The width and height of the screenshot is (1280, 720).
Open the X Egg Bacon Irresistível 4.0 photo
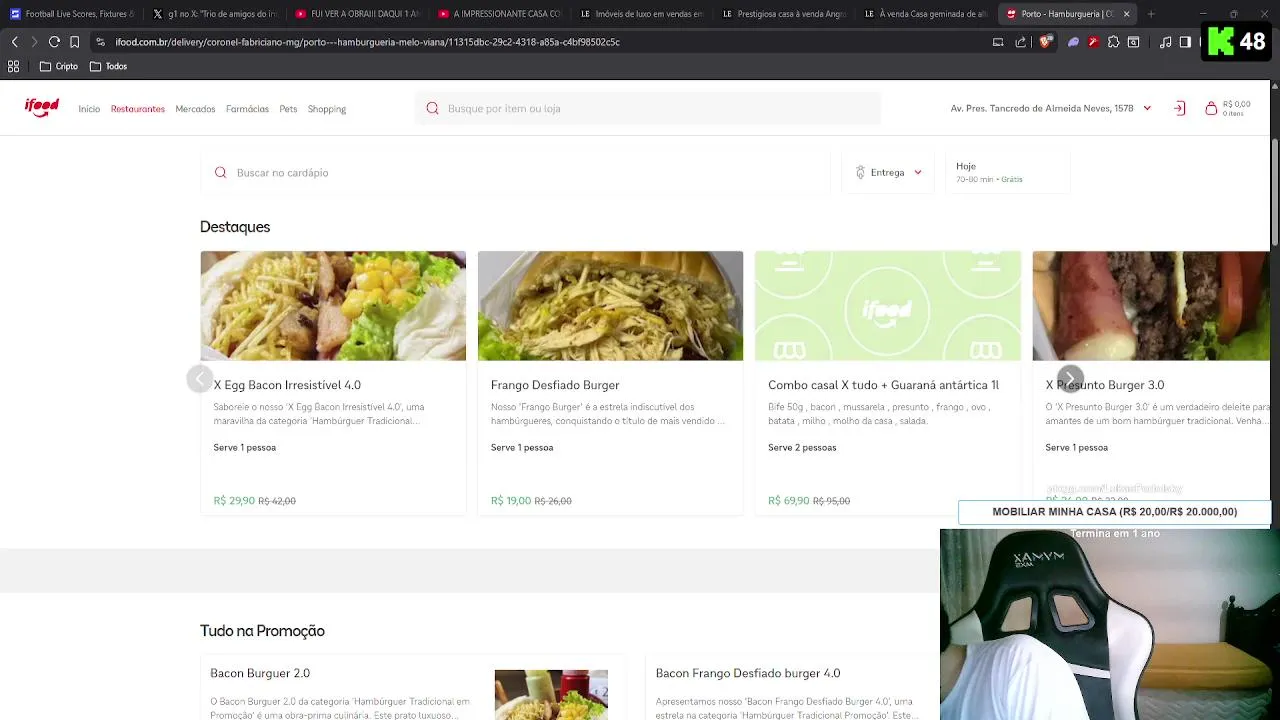(333, 306)
